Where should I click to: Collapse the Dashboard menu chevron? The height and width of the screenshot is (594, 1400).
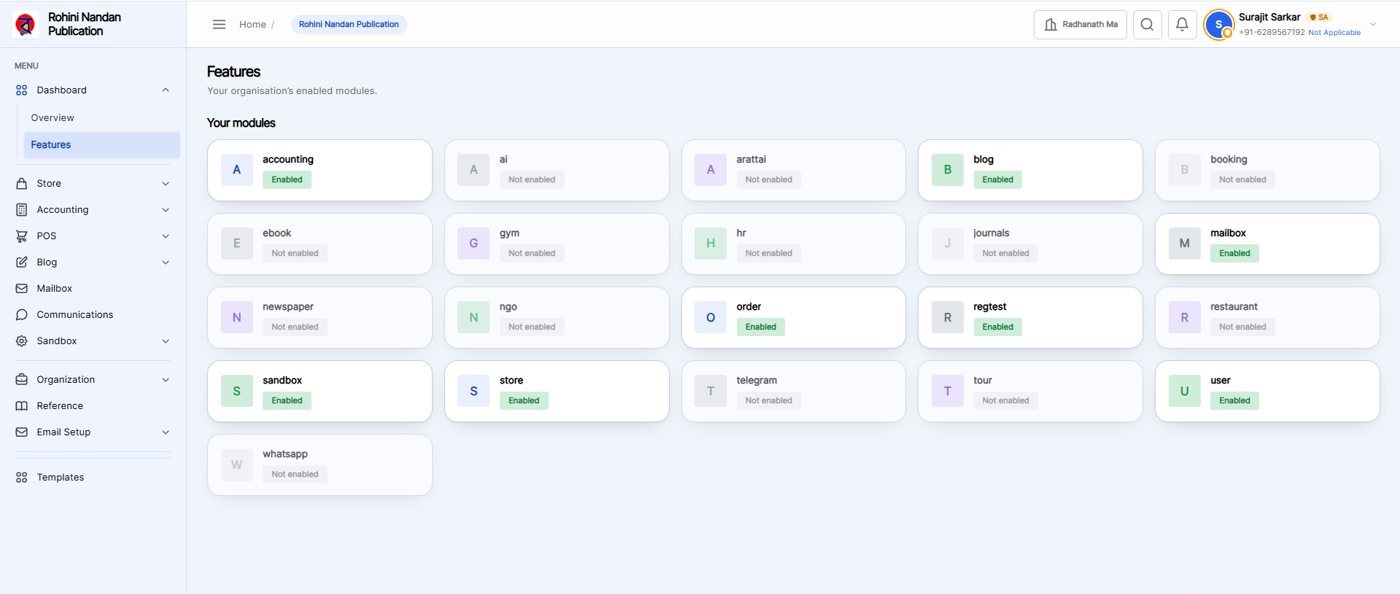[165, 90]
